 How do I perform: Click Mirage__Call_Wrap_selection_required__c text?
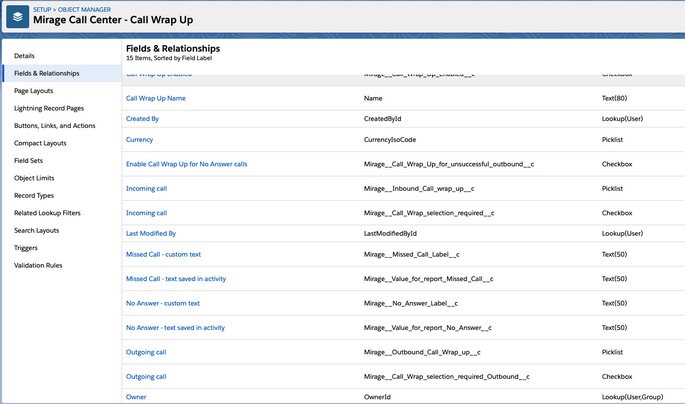(x=429, y=213)
